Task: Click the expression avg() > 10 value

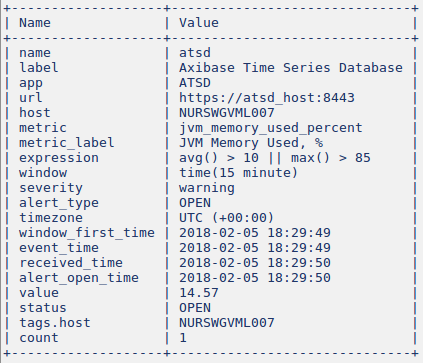Action: click(x=275, y=158)
